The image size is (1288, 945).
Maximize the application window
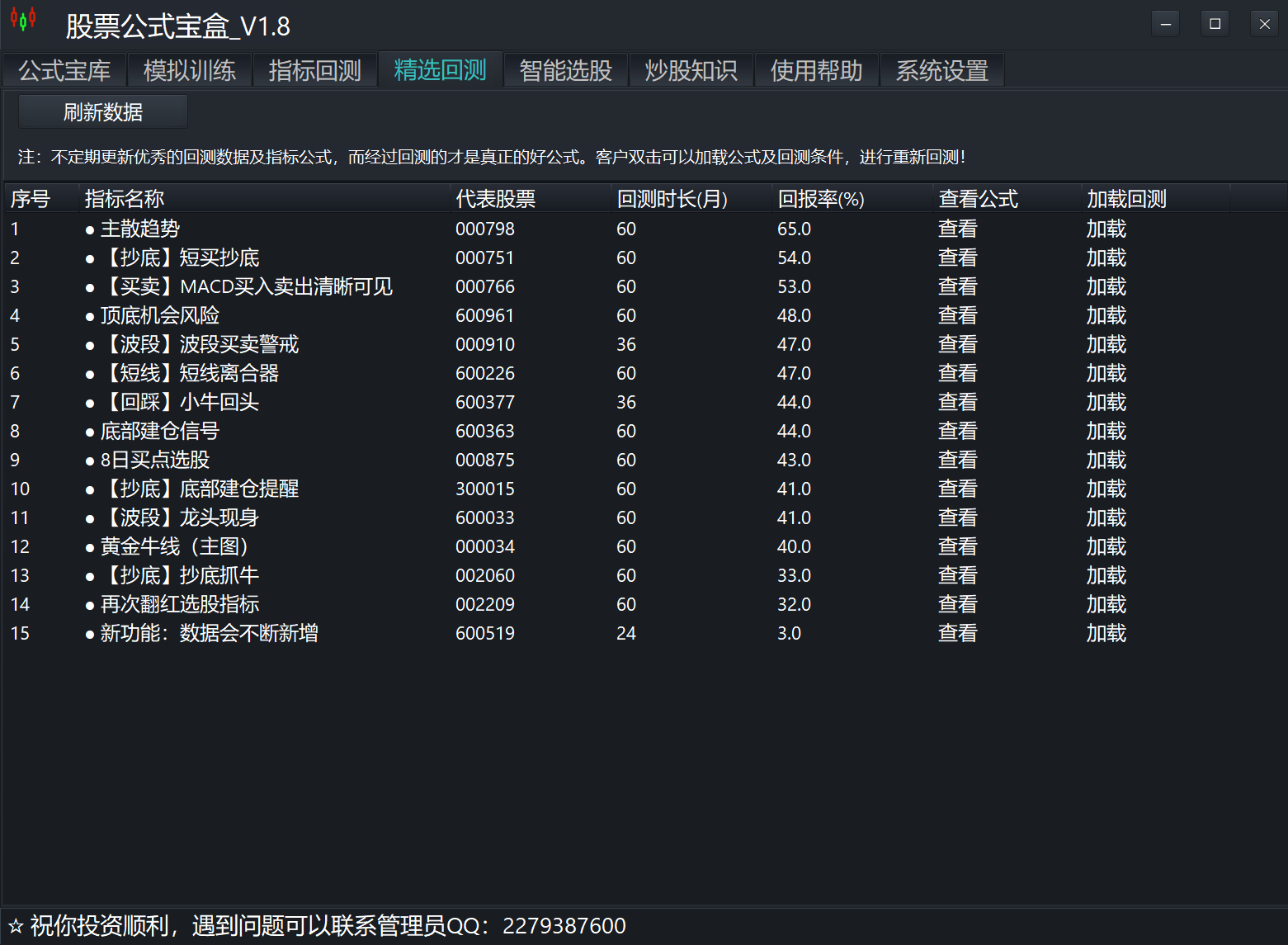tap(1215, 24)
